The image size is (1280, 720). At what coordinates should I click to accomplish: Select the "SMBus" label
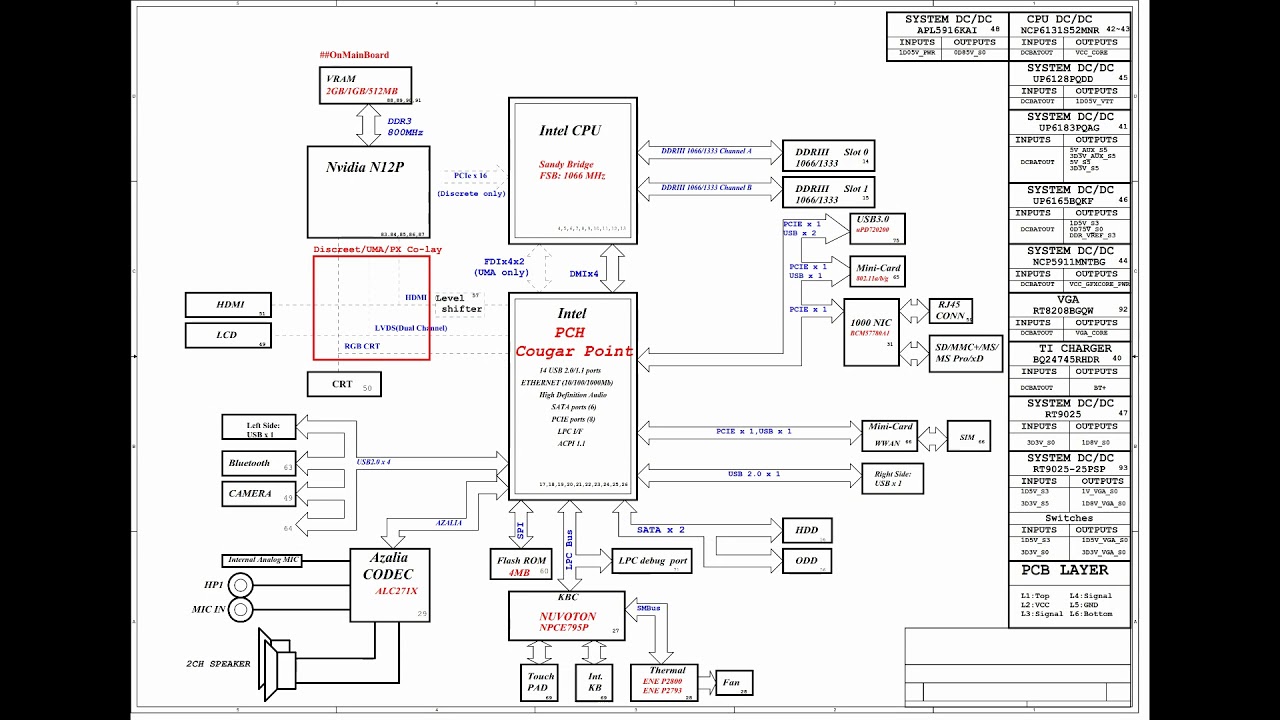(648, 607)
